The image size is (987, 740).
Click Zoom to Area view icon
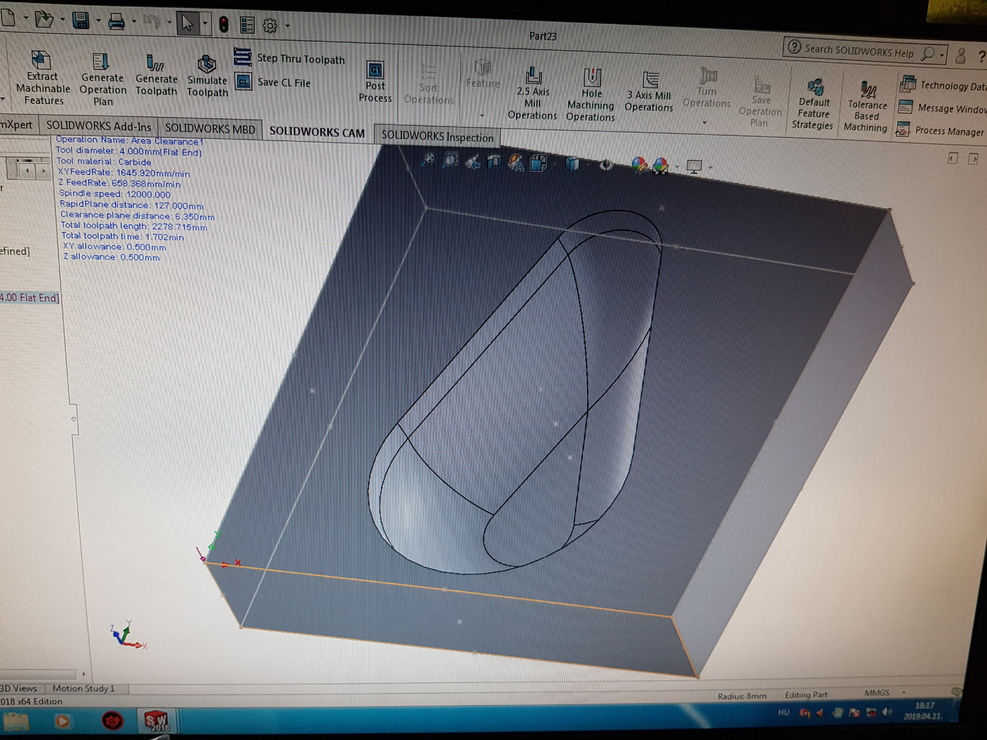tap(450, 160)
